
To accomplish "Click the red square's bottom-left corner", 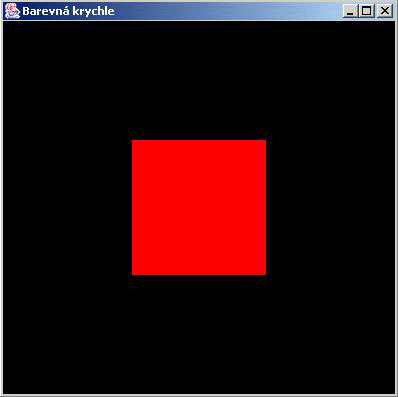I will [x=132, y=275].
